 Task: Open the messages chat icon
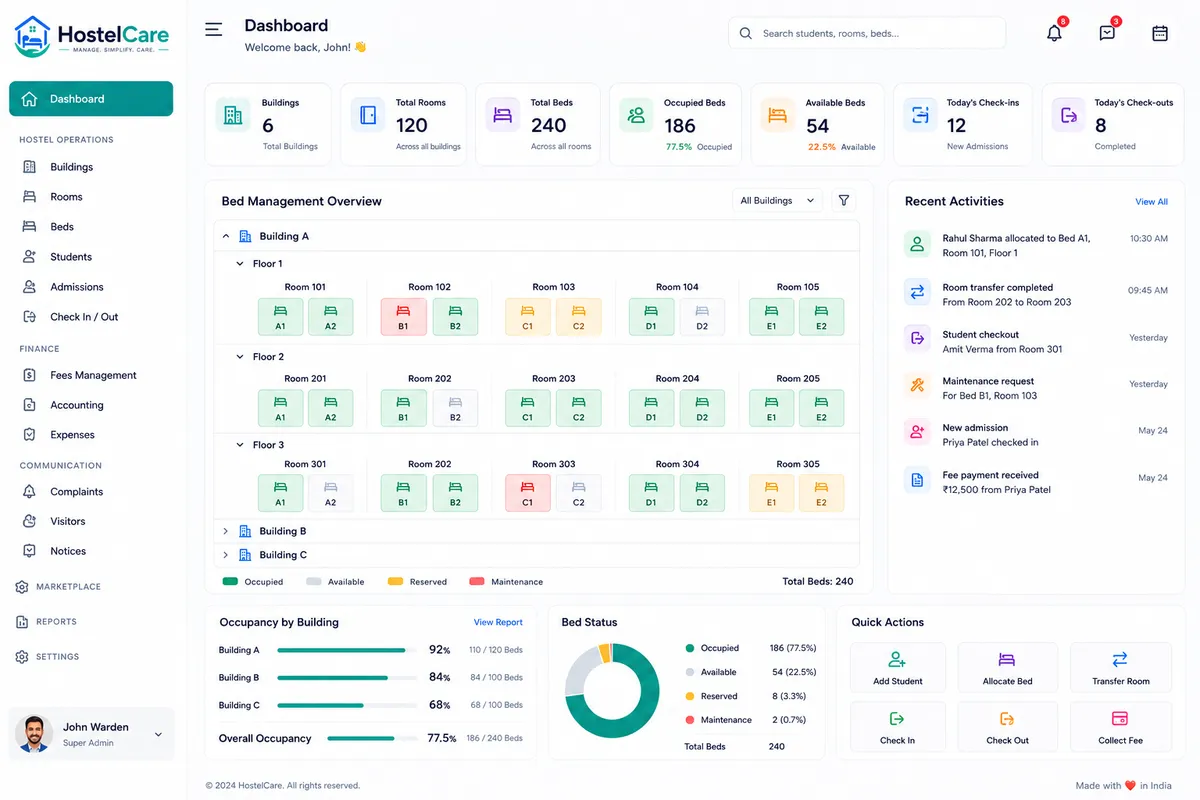pos(1107,33)
